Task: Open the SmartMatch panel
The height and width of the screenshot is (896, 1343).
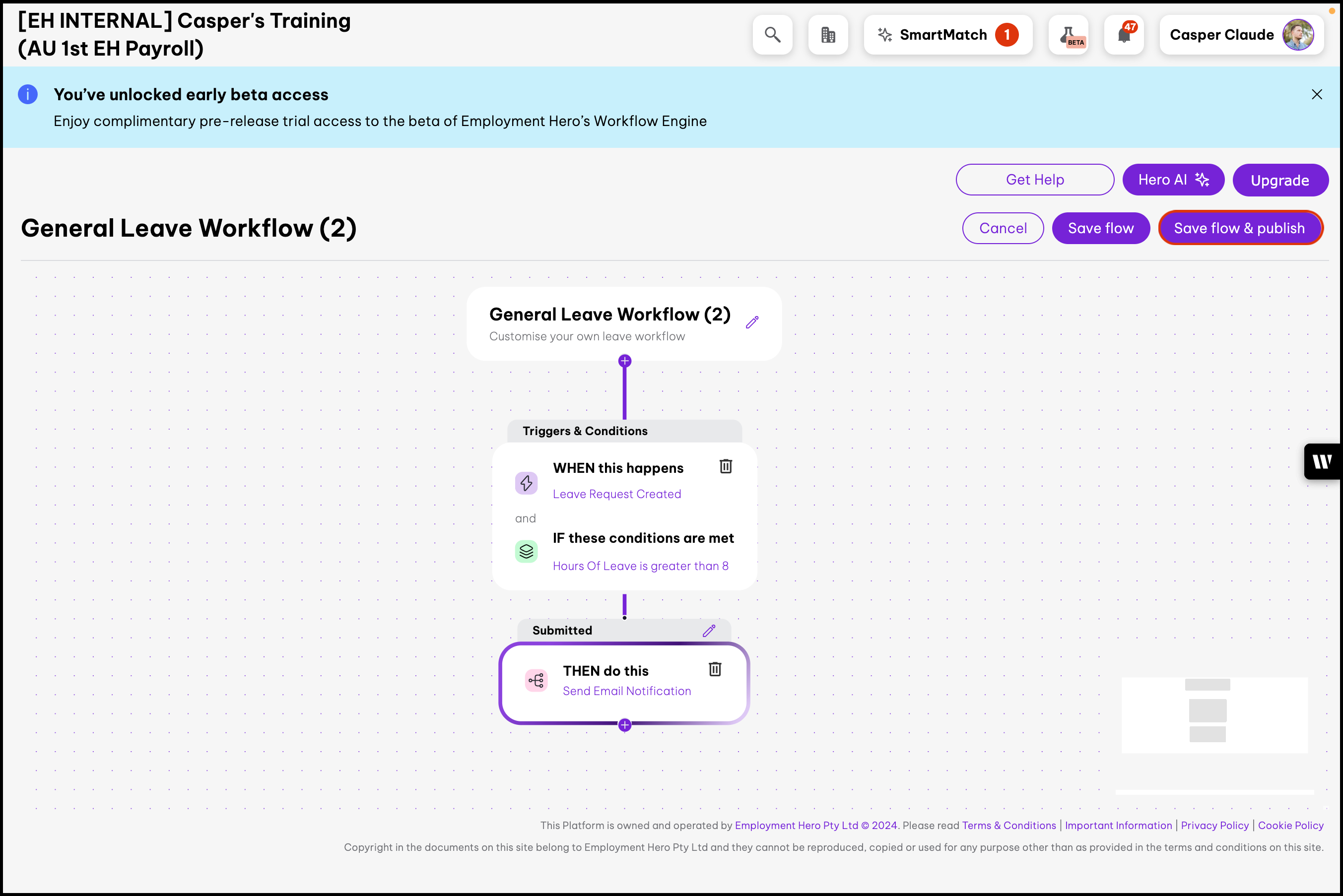Action: point(947,35)
